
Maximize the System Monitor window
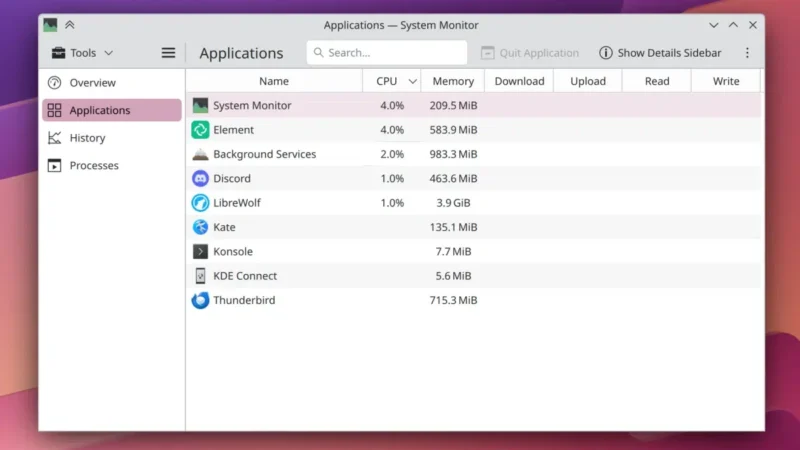[x=733, y=25]
